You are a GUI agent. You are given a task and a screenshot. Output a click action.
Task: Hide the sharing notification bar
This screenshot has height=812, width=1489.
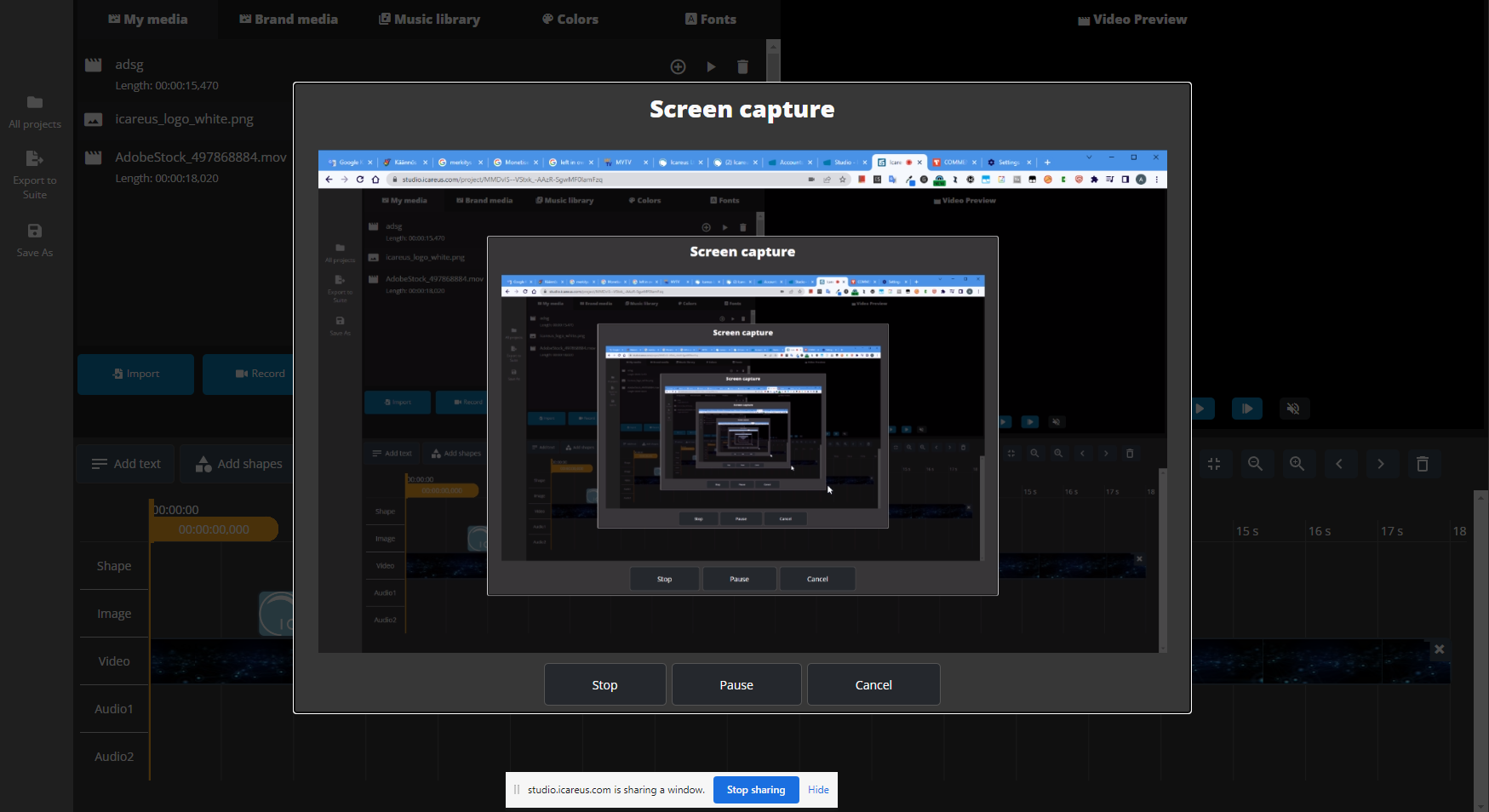point(818,790)
